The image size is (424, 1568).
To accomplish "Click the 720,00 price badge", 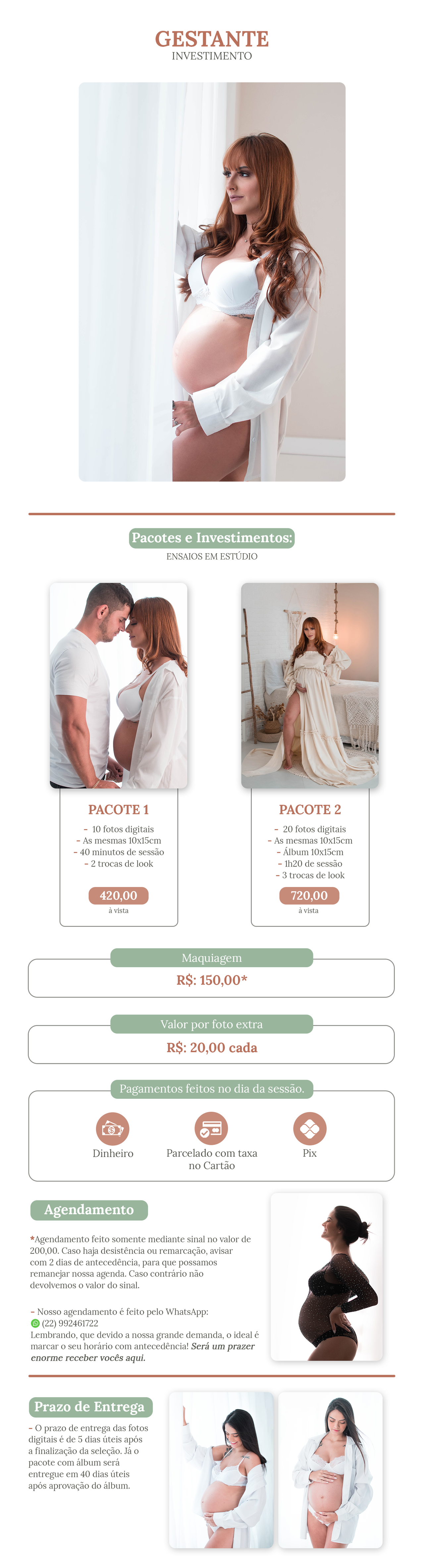I will tap(309, 895).
